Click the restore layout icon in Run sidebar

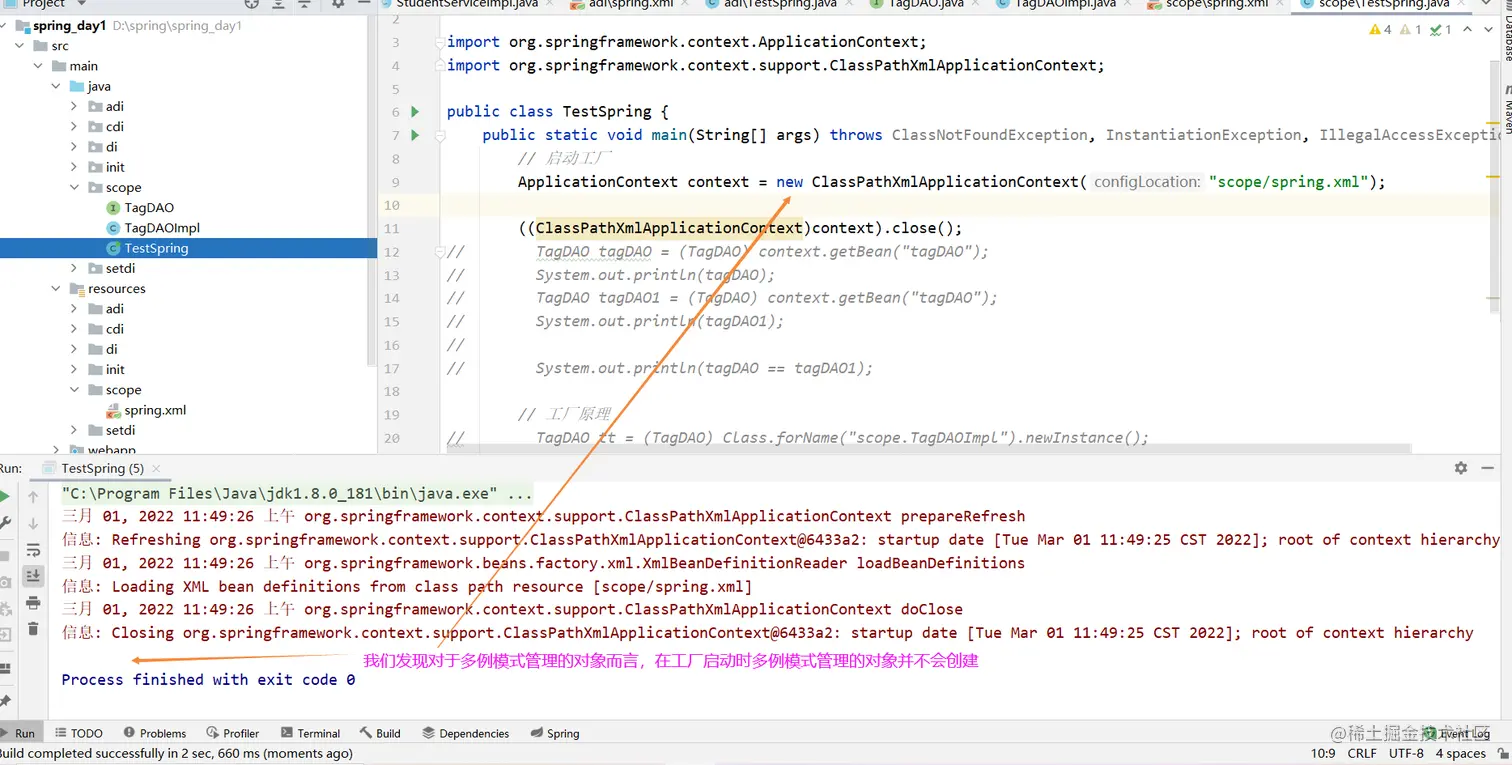[4, 669]
